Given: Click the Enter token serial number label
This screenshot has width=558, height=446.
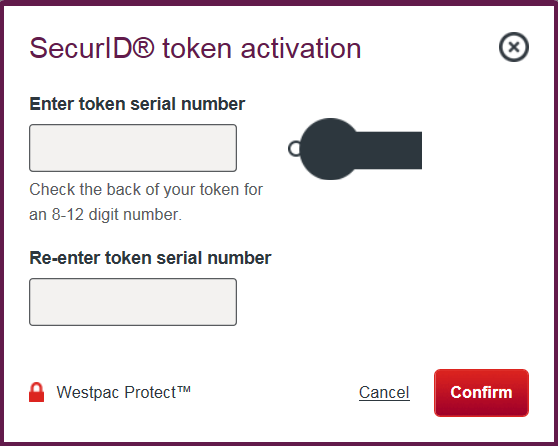Looking at the screenshot, I should [137, 104].
